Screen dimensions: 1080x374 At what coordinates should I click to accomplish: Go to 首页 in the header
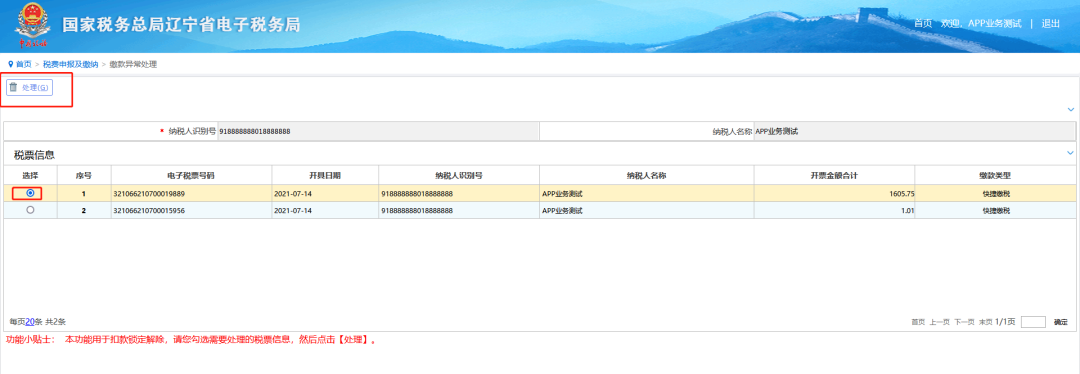tap(922, 23)
